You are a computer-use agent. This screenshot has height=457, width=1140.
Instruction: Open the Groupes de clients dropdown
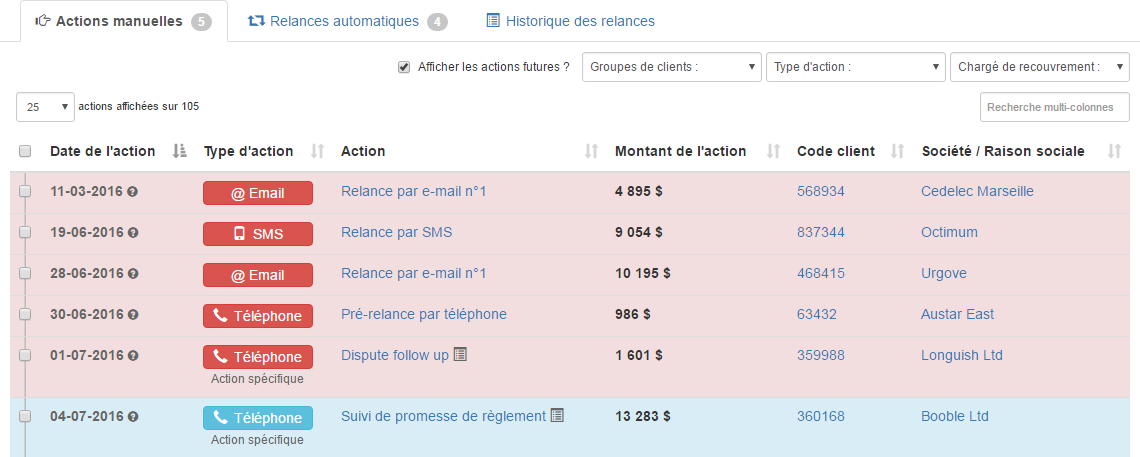[671, 67]
